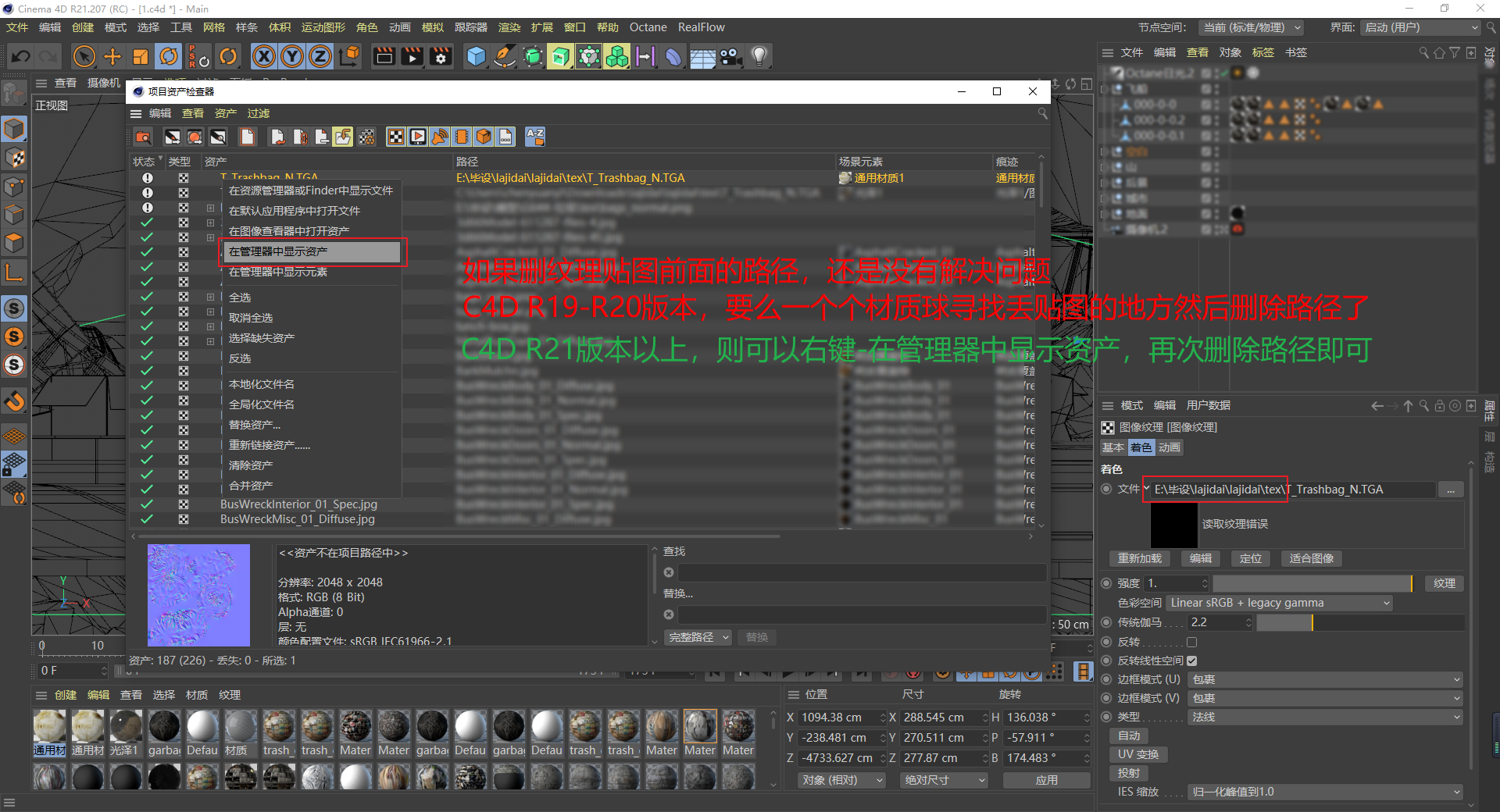This screenshot has width=1500, height=812.
Task: Click the 定位 button
Action: pyautogui.click(x=1251, y=558)
